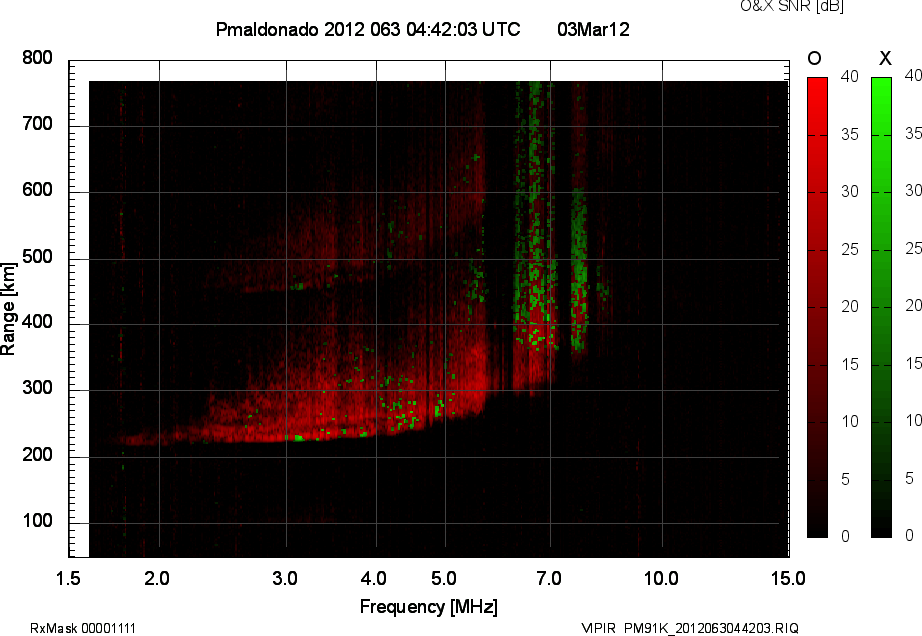This screenshot has height=636, width=922.
Task: Click the frequency tick label '4.0'
Action: [373, 578]
